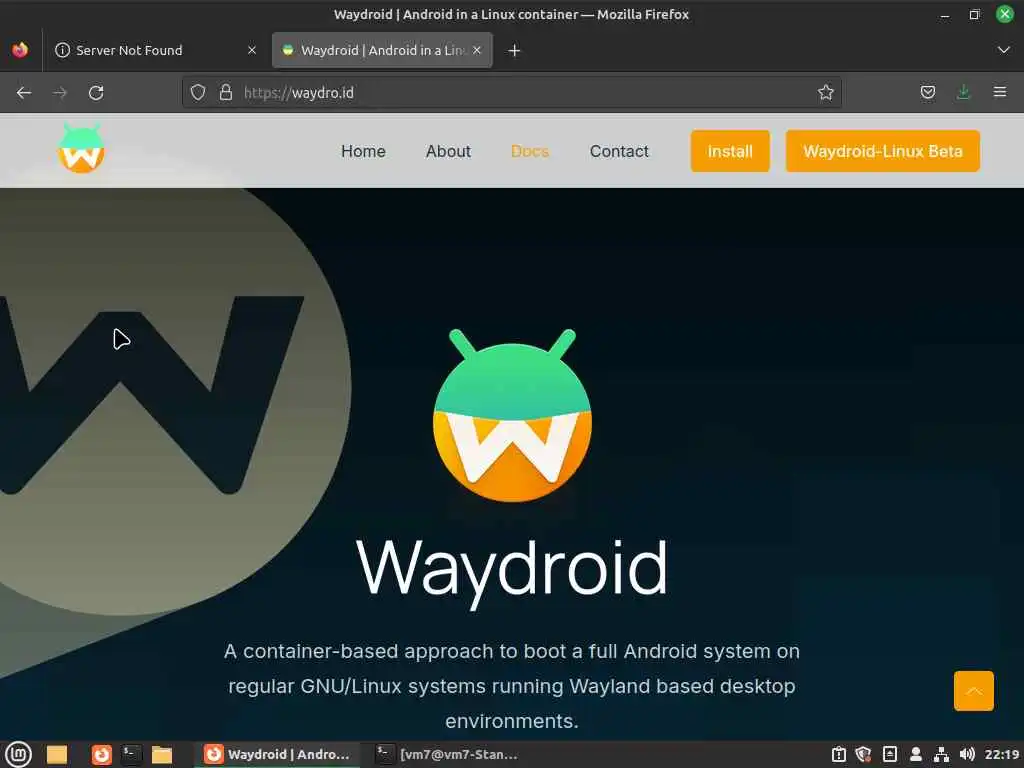Switch to Waydroid Firefox taskbar window
The image size is (1024, 768).
[x=277, y=754]
